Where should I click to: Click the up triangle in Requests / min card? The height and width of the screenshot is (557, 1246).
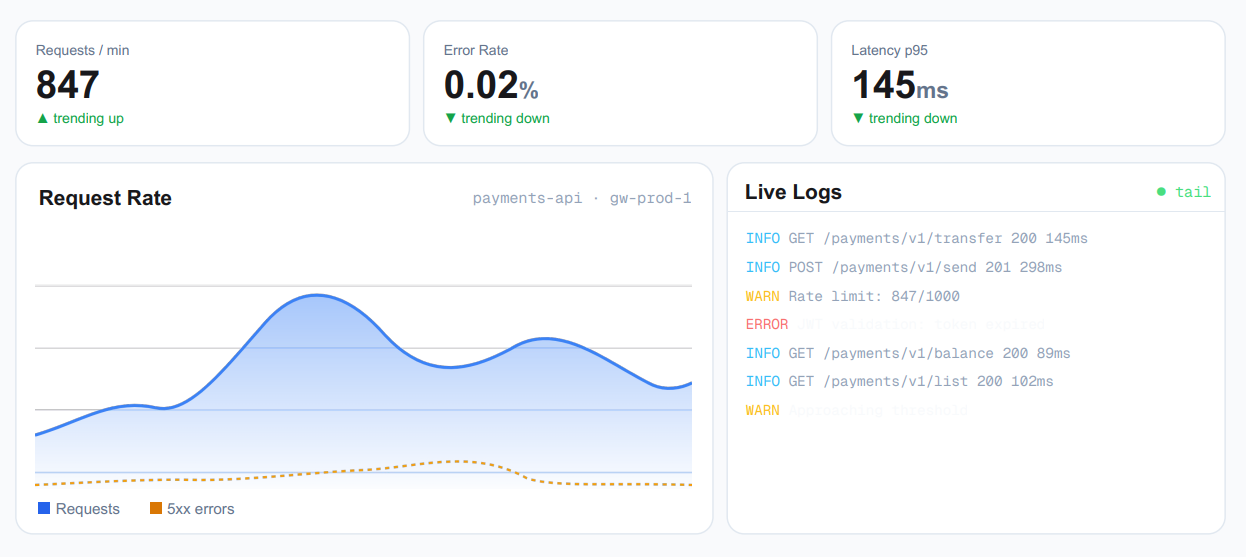coord(42,118)
